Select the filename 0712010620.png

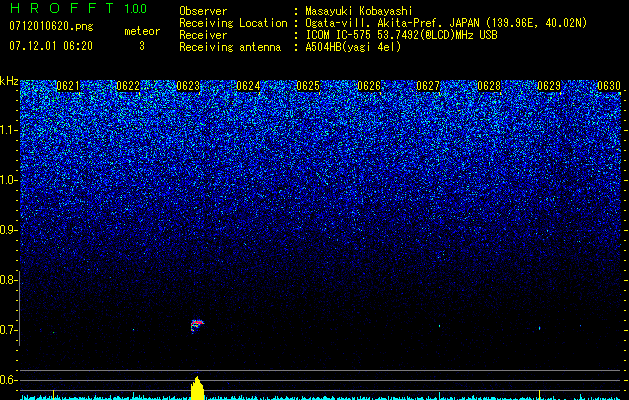tap(51, 26)
